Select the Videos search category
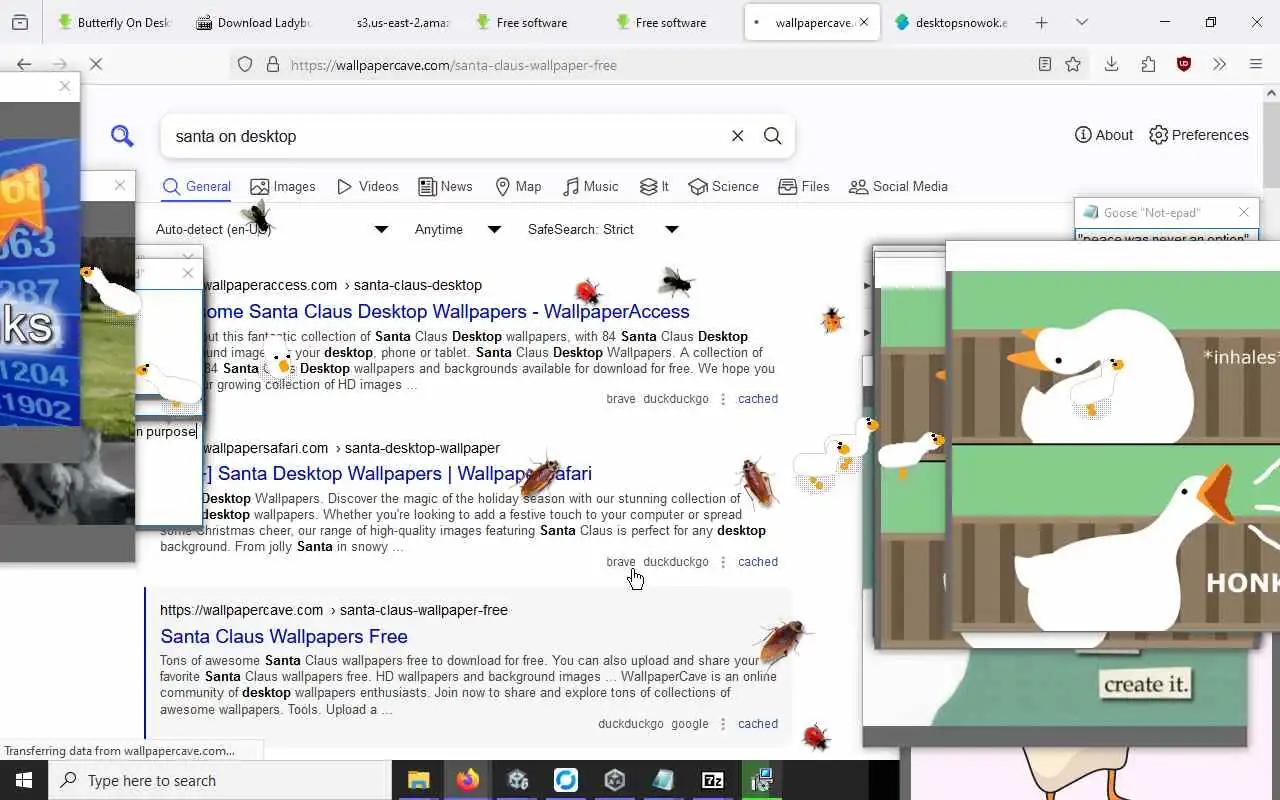This screenshot has width=1280, height=800. pyautogui.click(x=368, y=187)
